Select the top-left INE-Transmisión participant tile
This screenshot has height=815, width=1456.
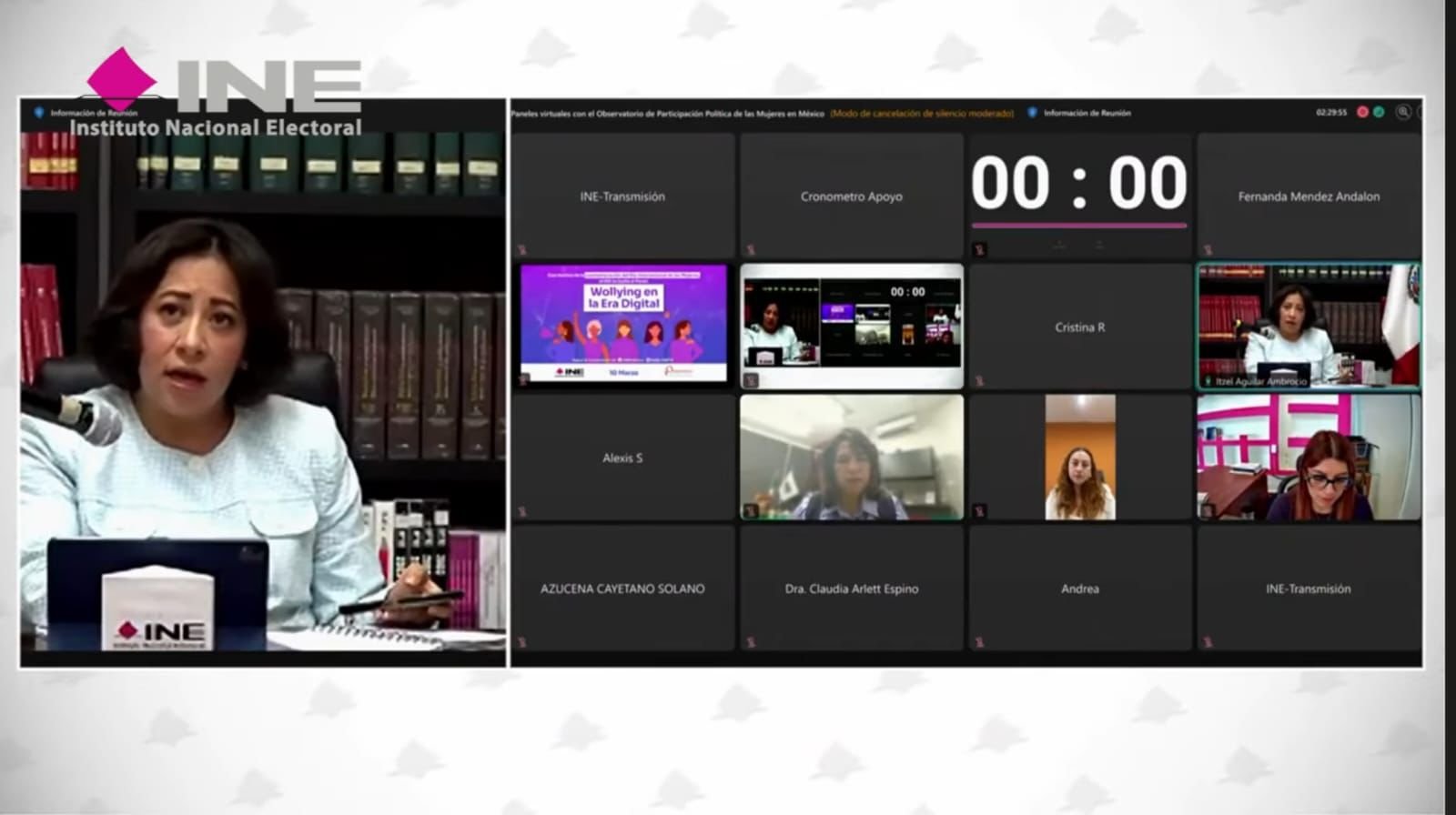pos(622,196)
